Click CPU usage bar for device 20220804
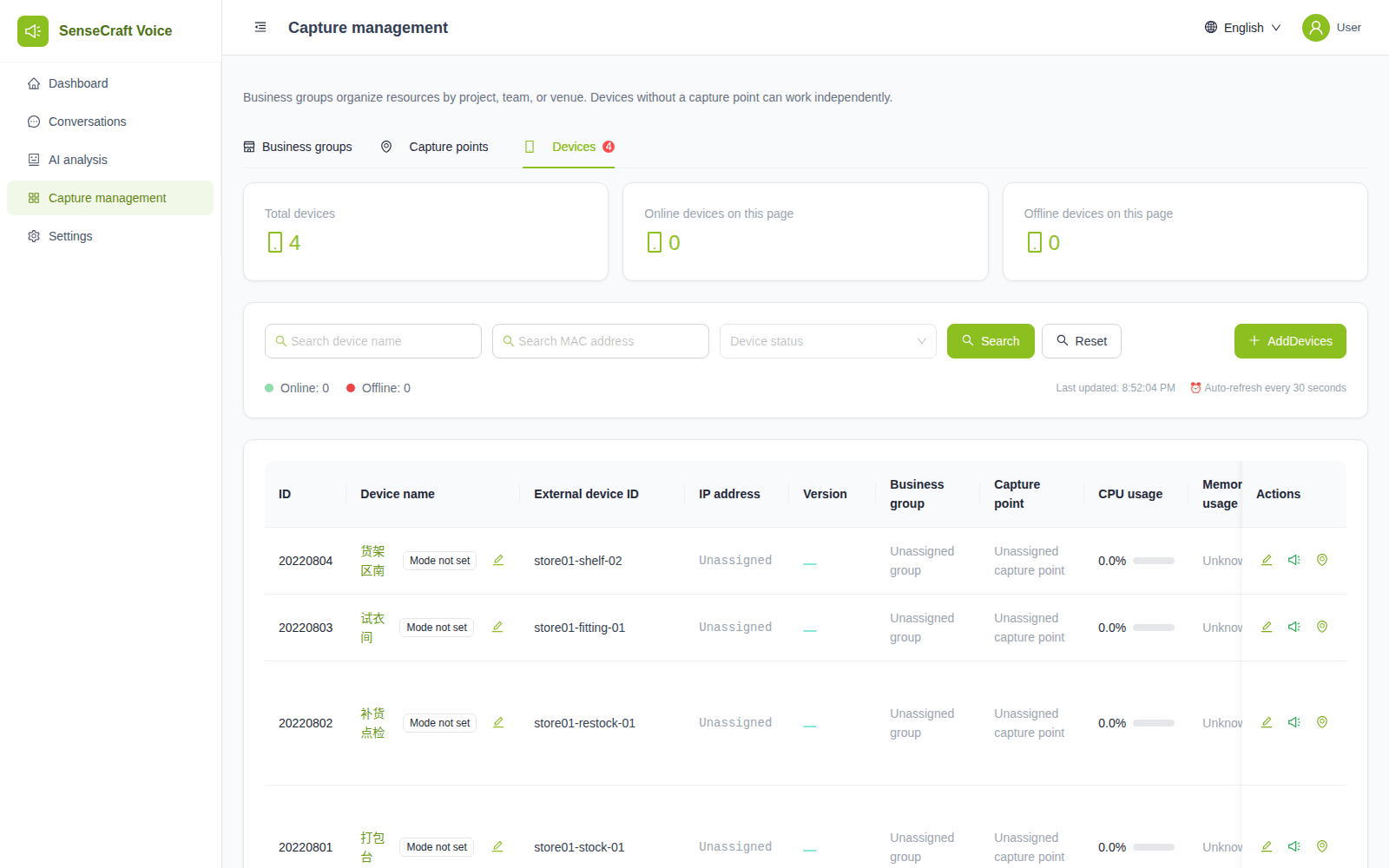The image size is (1389, 868). click(1154, 561)
